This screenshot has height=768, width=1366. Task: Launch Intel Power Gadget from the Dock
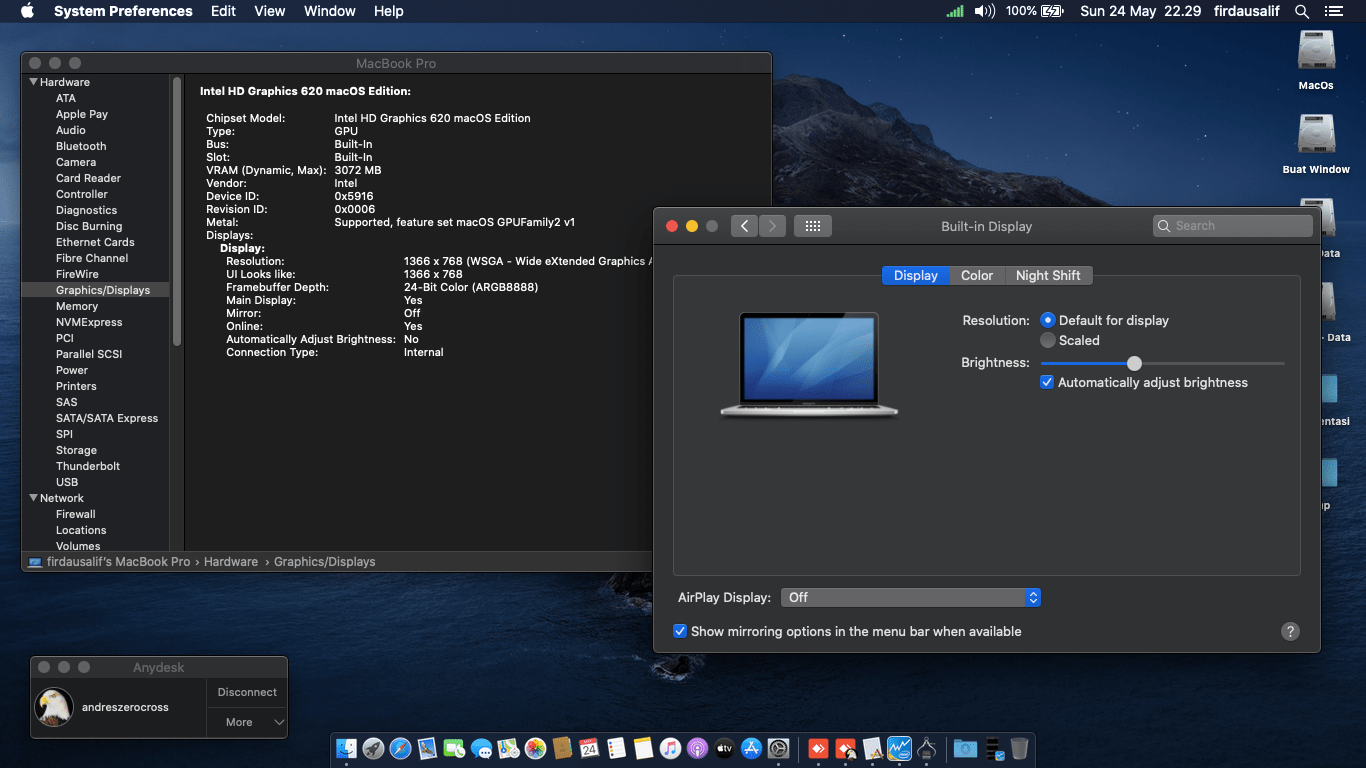pos(898,748)
